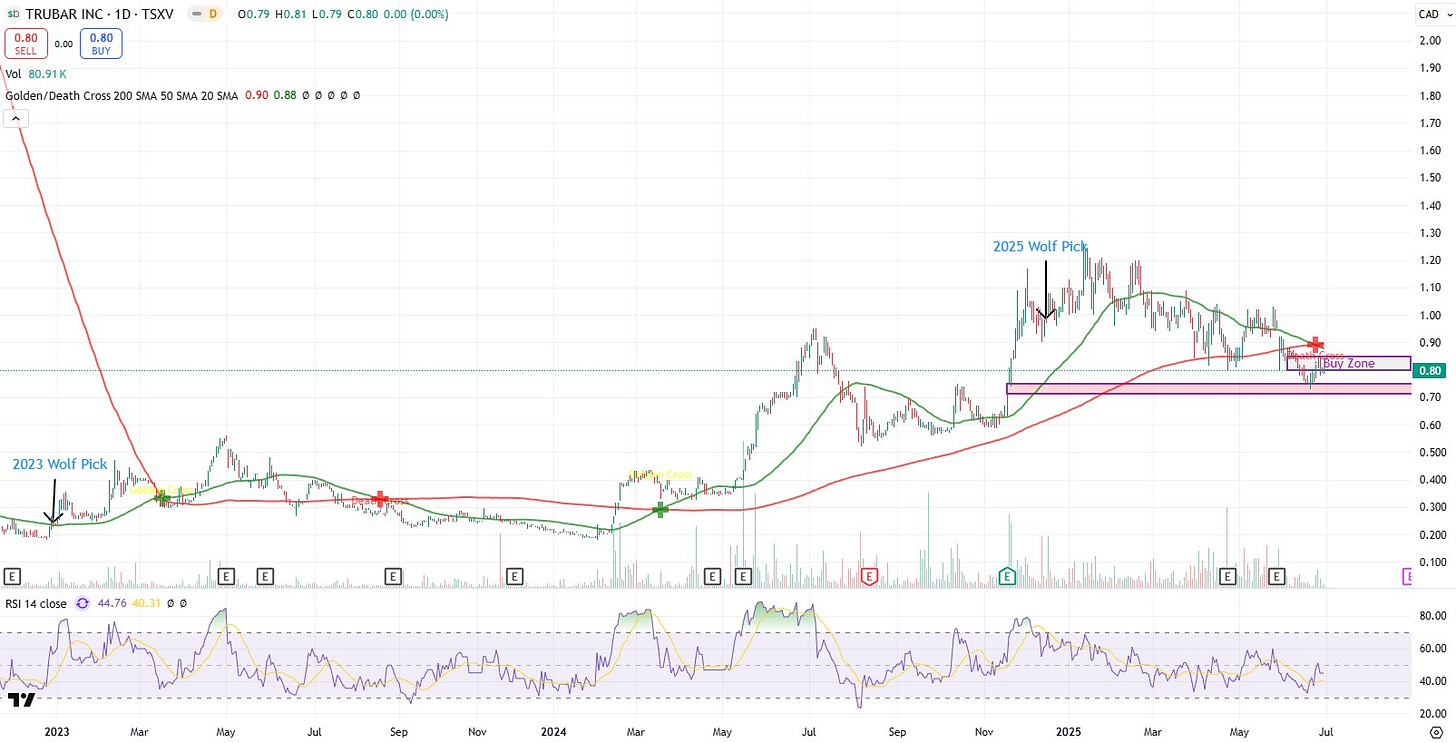The width and height of the screenshot is (1456, 743).
Task: Click the purple icon beside RSI 14 close
Action: click(81, 604)
